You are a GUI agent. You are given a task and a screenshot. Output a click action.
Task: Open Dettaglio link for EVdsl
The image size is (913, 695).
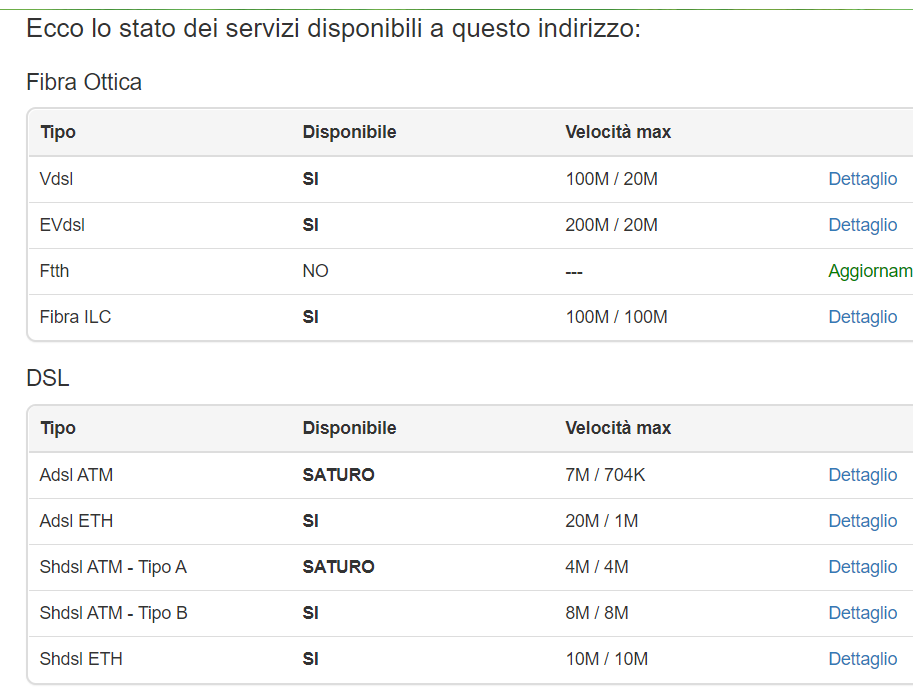pyautogui.click(x=862, y=225)
